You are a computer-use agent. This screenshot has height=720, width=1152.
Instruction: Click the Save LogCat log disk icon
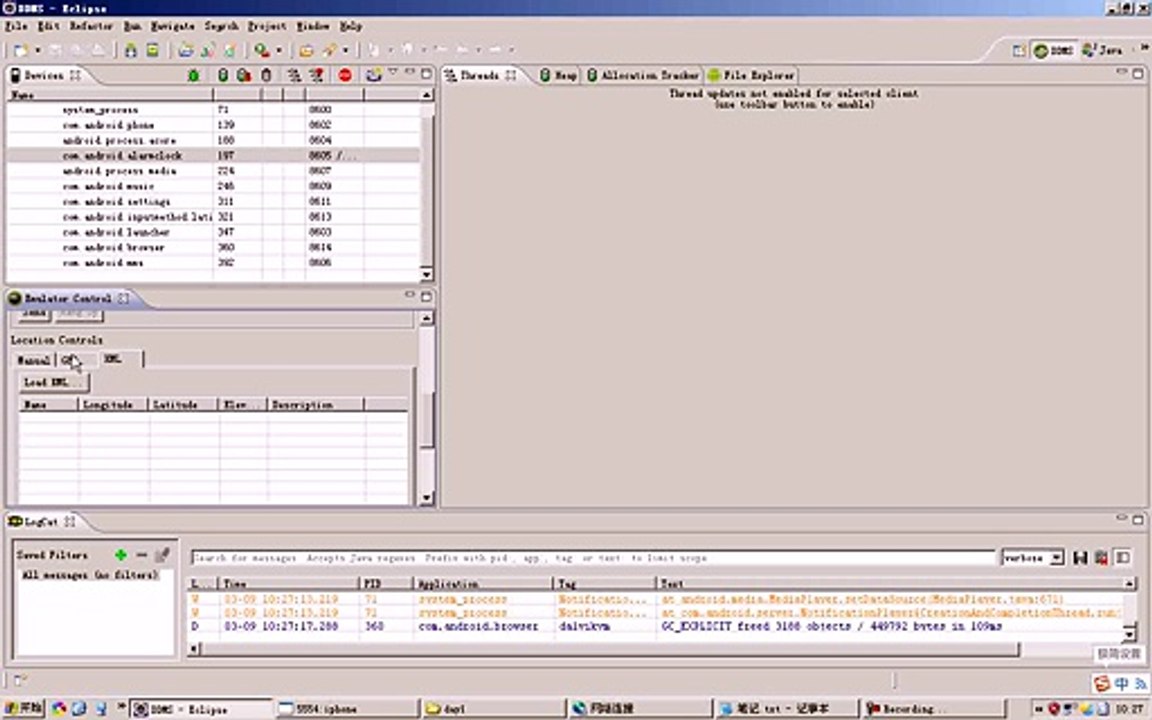click(1080, 558)
